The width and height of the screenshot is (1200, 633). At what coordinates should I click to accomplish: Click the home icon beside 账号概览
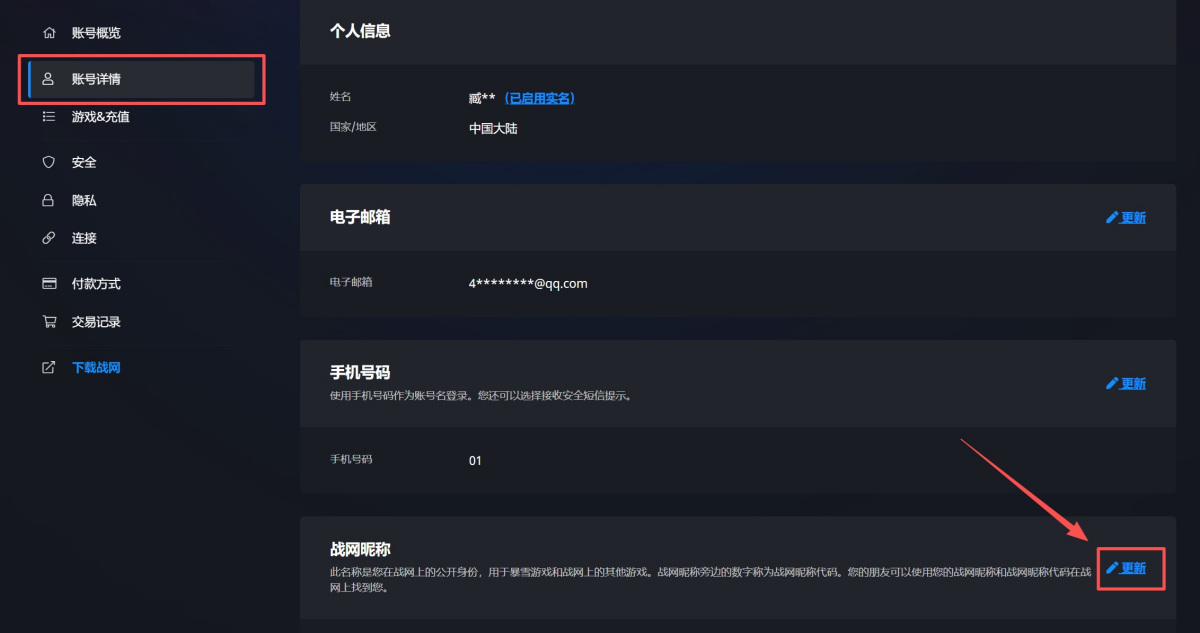[48, 33]
